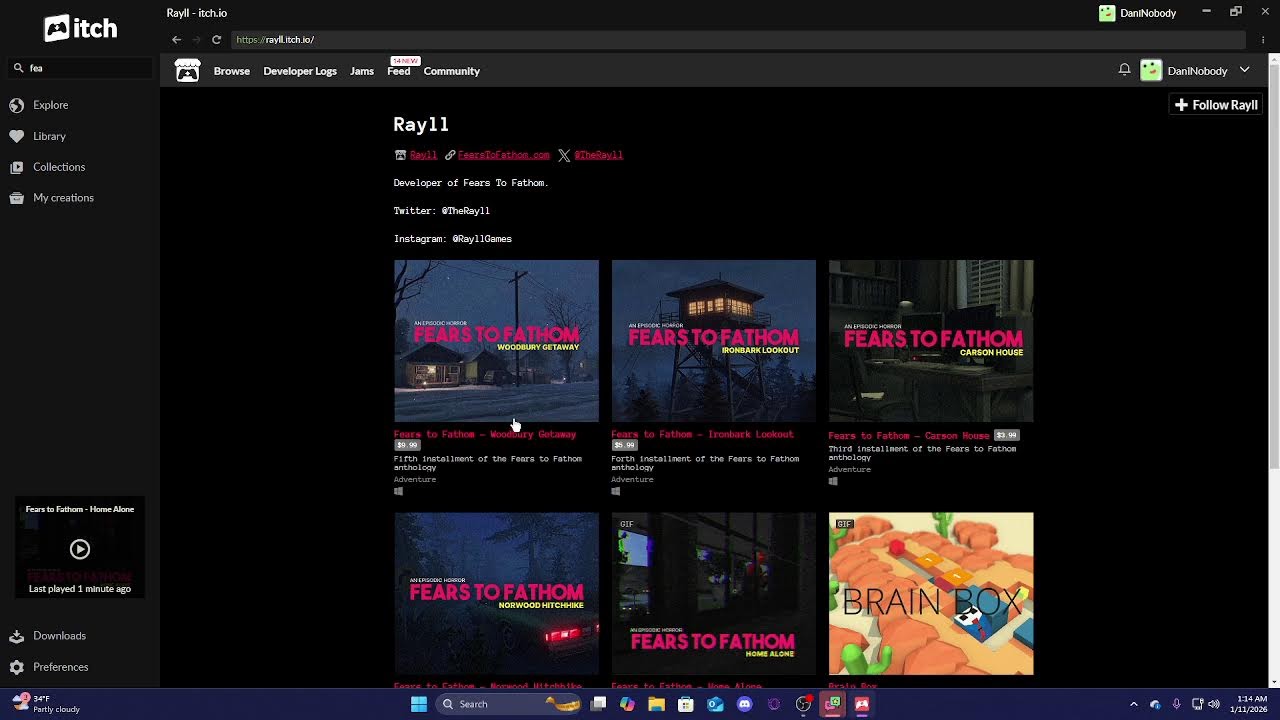Click the DaniNobody avatar in the site header

[x=1151, y=70]
